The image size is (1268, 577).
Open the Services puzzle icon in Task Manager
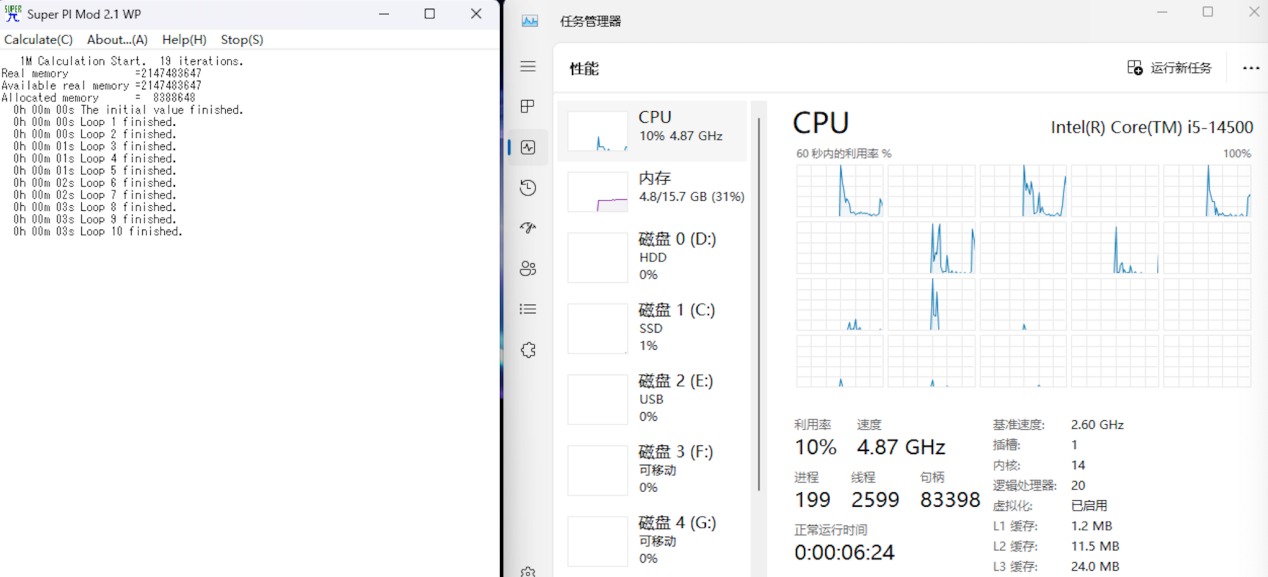click(528, 350)
